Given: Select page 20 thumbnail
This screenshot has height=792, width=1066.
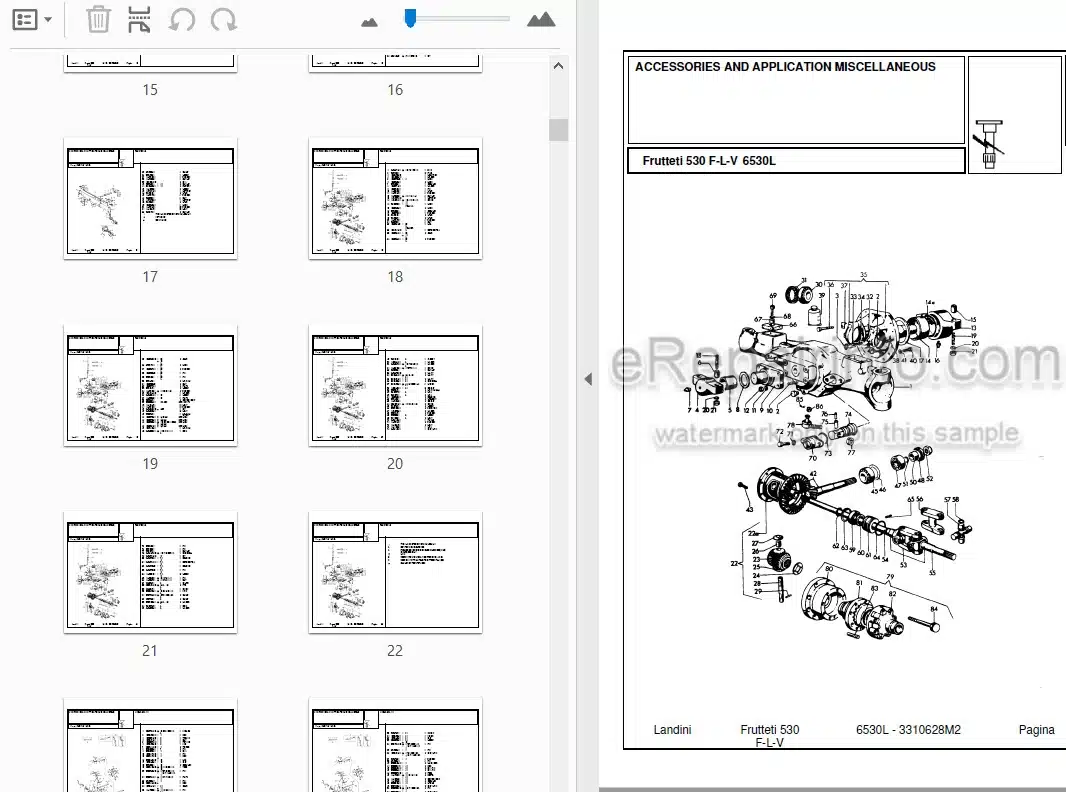Looking at the screenshot, I should pos(395,385).
